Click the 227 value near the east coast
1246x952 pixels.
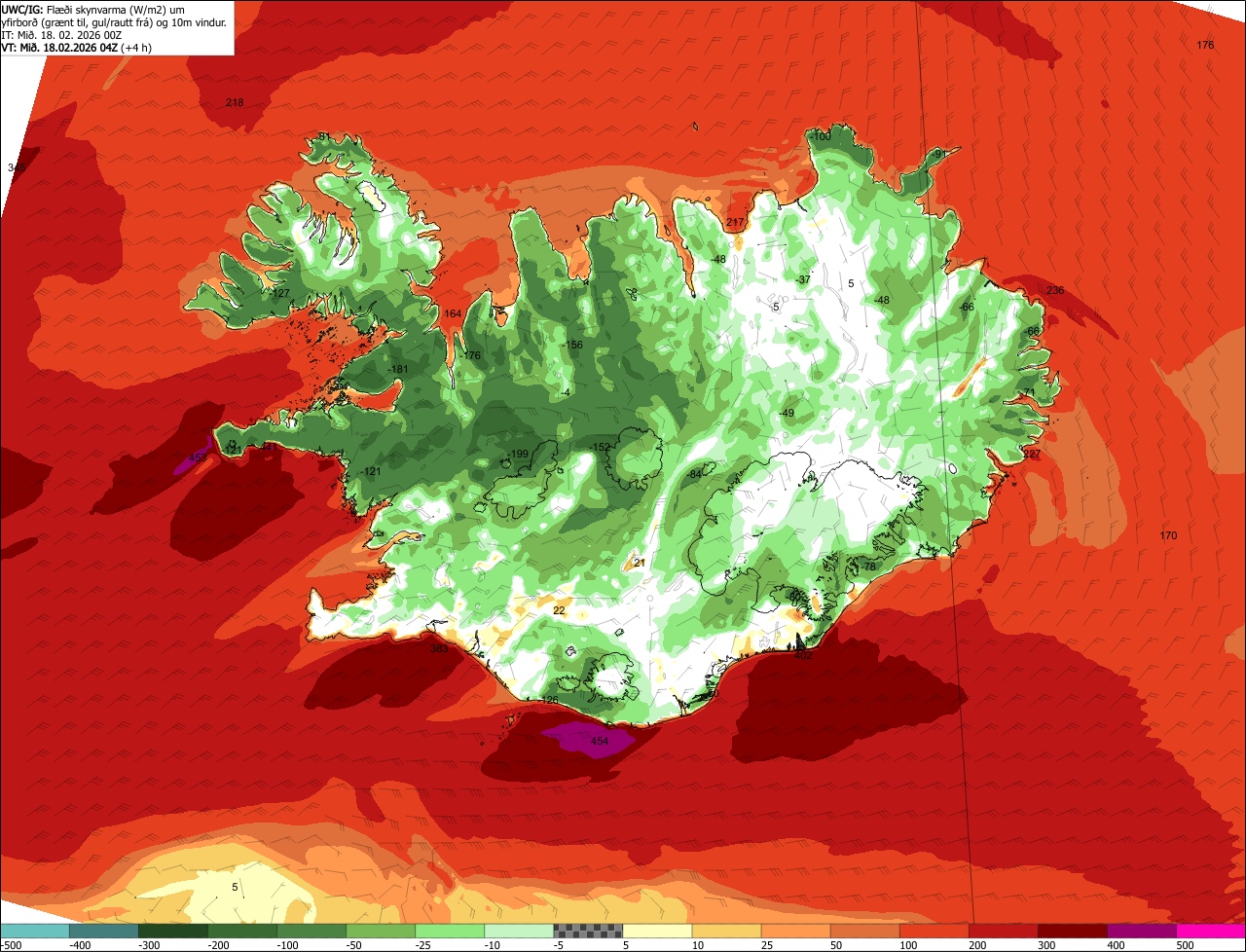(x=1032, y=455)
